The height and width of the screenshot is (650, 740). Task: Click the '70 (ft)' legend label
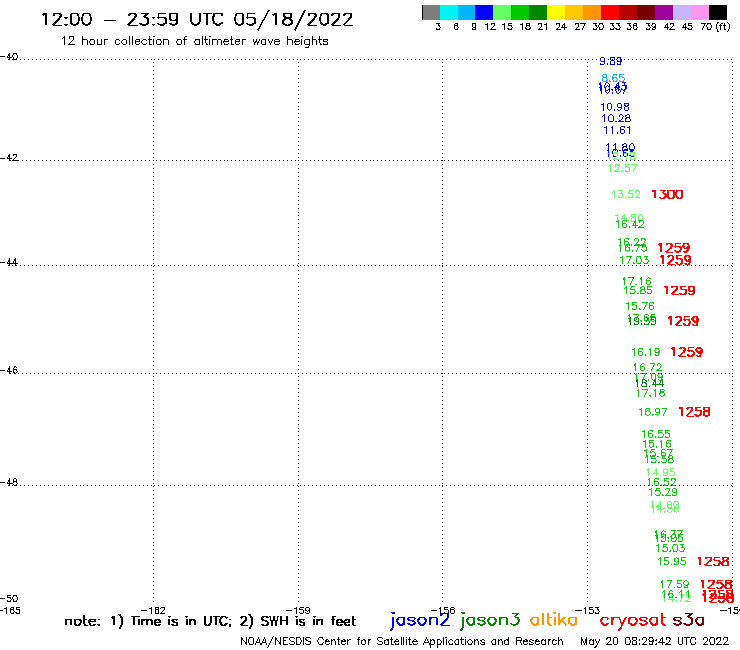point(715,27)
